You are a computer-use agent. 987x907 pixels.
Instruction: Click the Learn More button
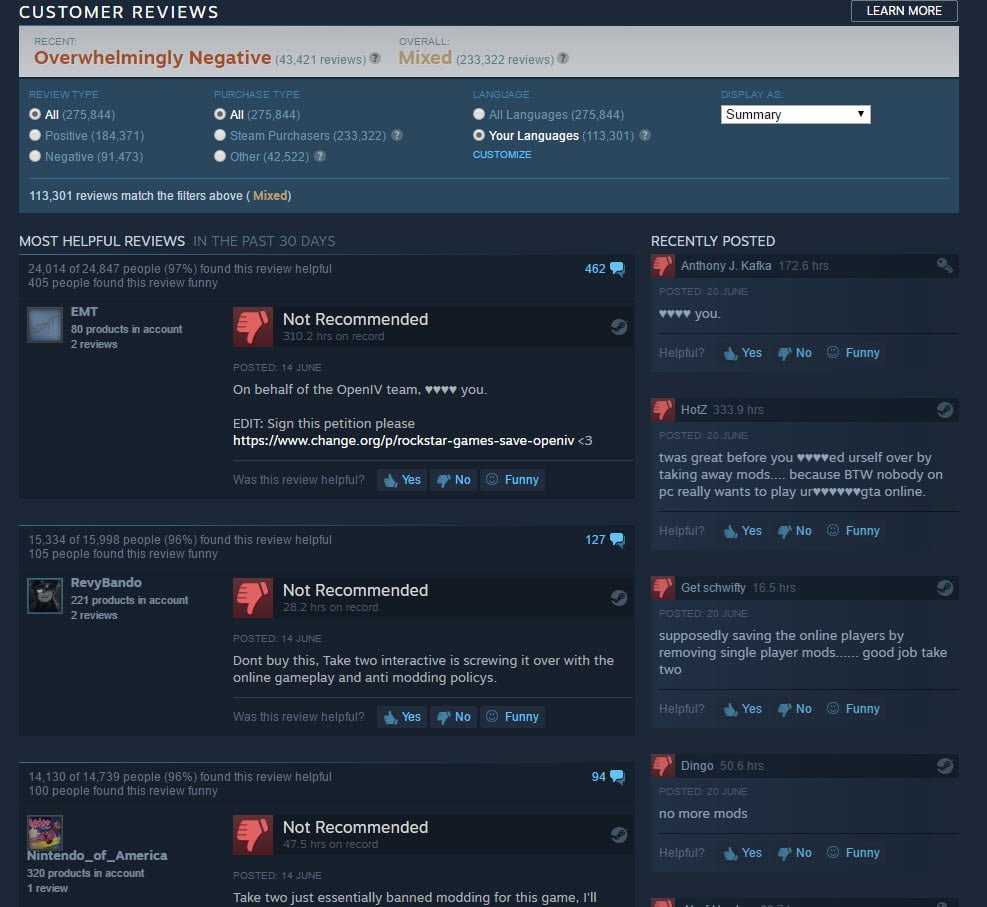(904, 11)
